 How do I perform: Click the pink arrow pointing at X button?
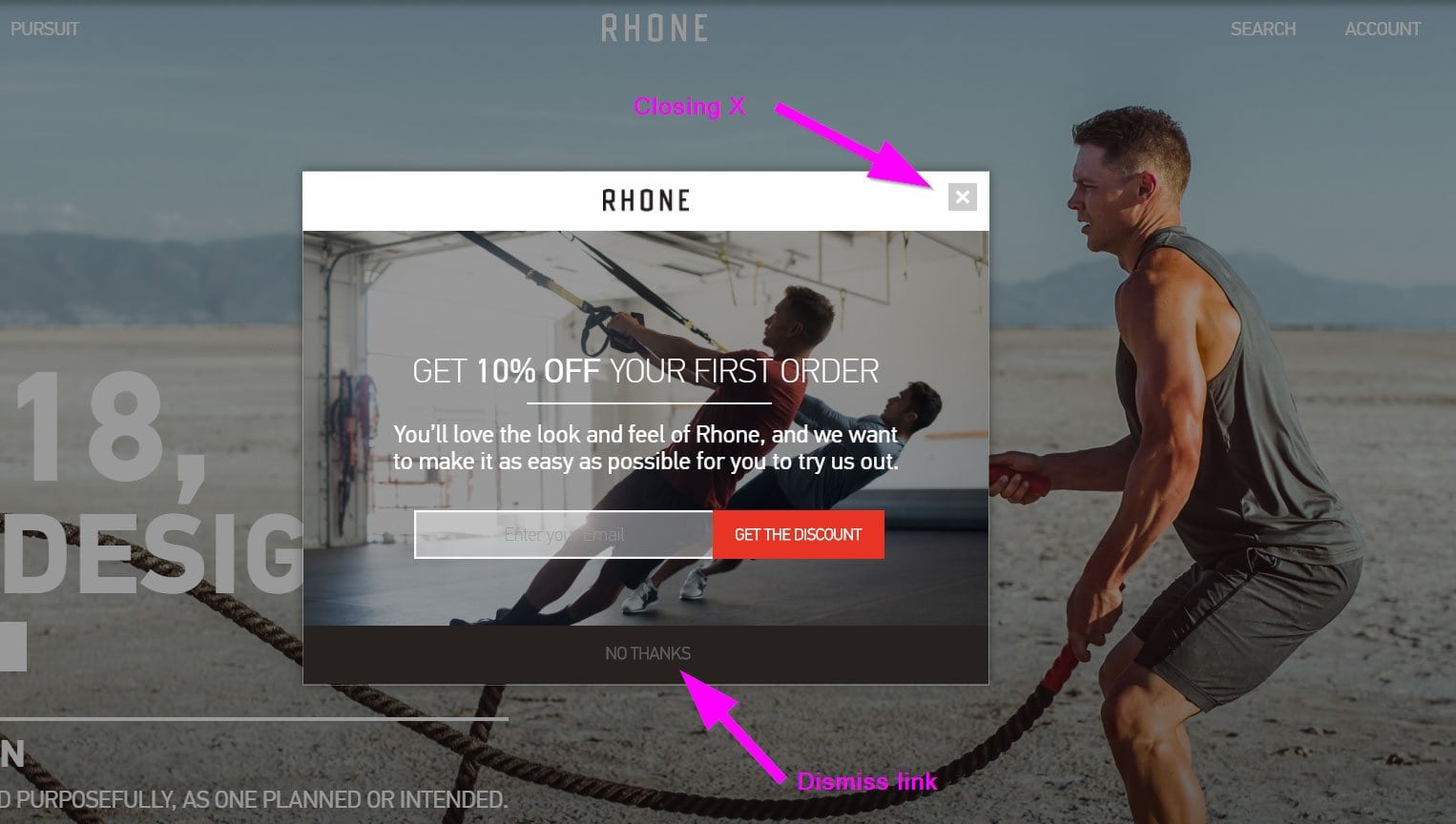[x=854, y=143]
